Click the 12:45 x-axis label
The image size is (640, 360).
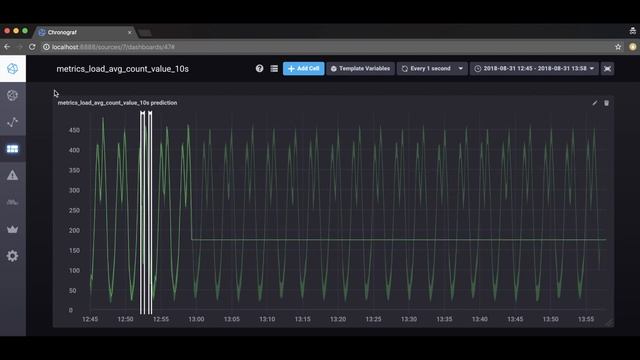(90, 319)
